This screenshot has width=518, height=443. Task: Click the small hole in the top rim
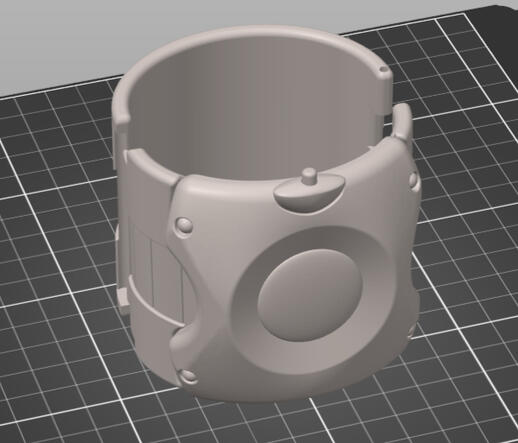[x=384, y=70]
